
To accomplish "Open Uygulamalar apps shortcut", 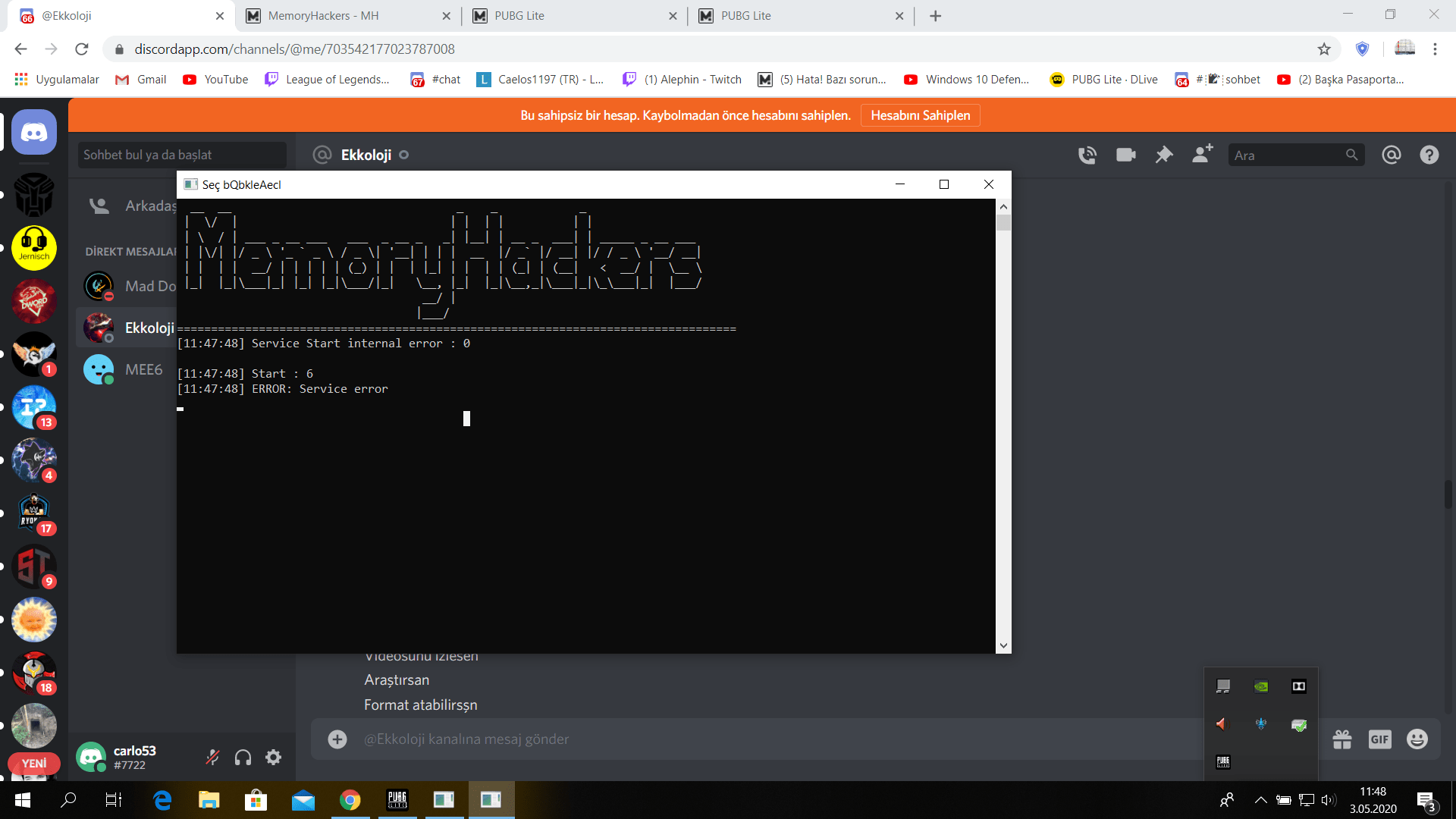I will tap(57, 80).
